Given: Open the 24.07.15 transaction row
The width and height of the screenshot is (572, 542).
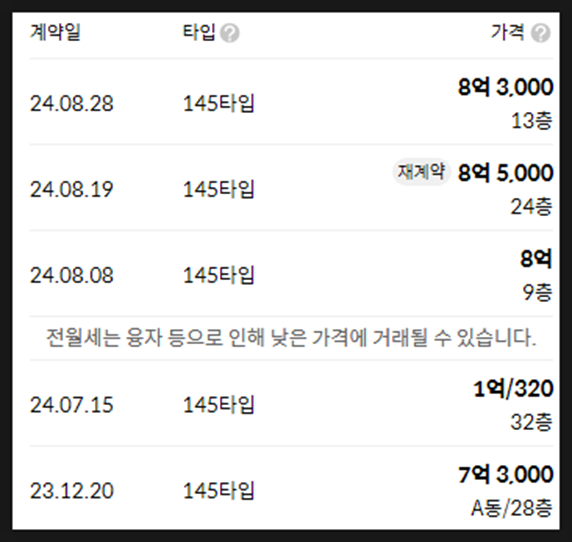Looking at the screenshot, I should [291, 404].
